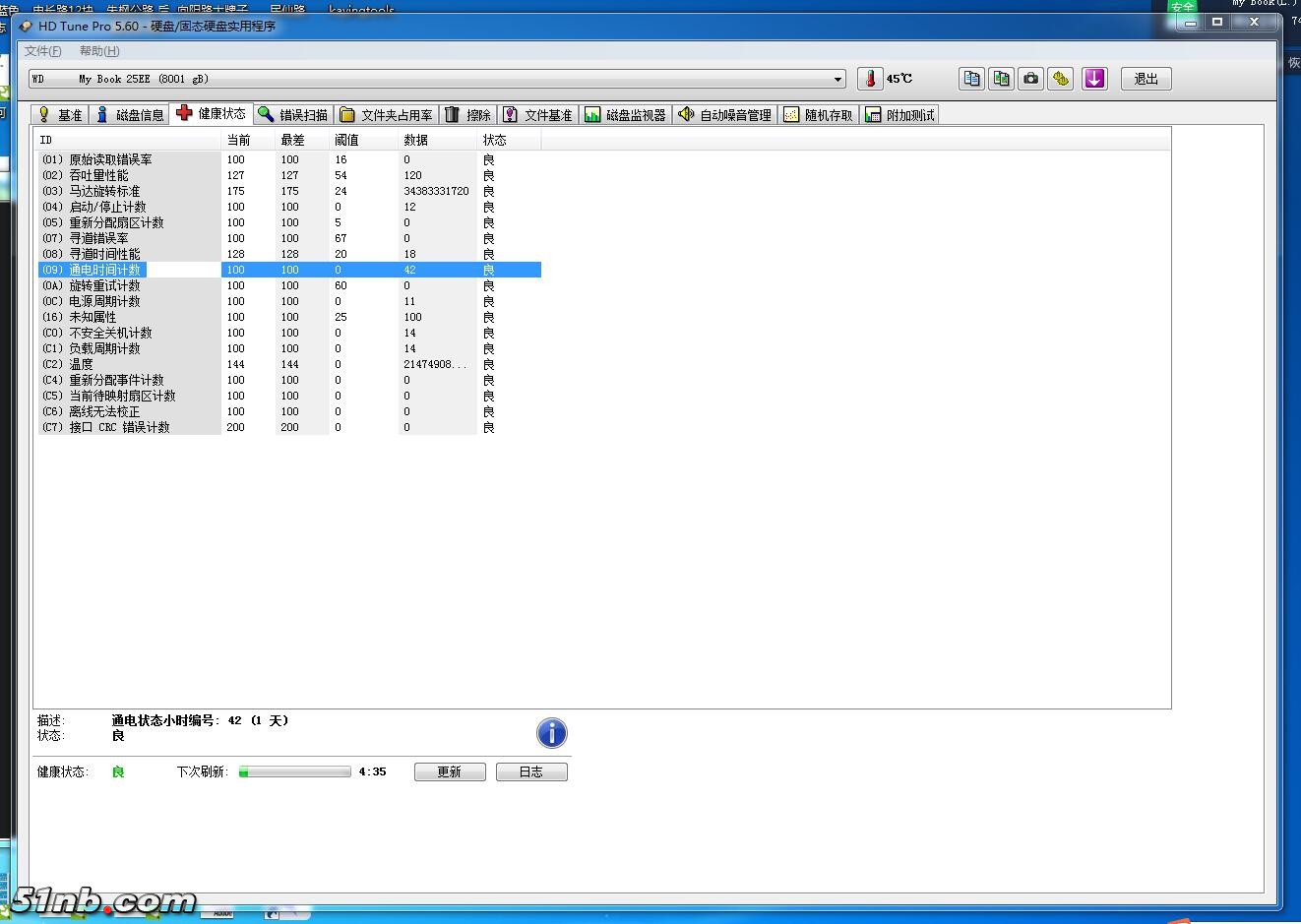Screen dimensions: 1301x924
Task: Click the next-refresh progress bar
Action: [x=294, y=772]
